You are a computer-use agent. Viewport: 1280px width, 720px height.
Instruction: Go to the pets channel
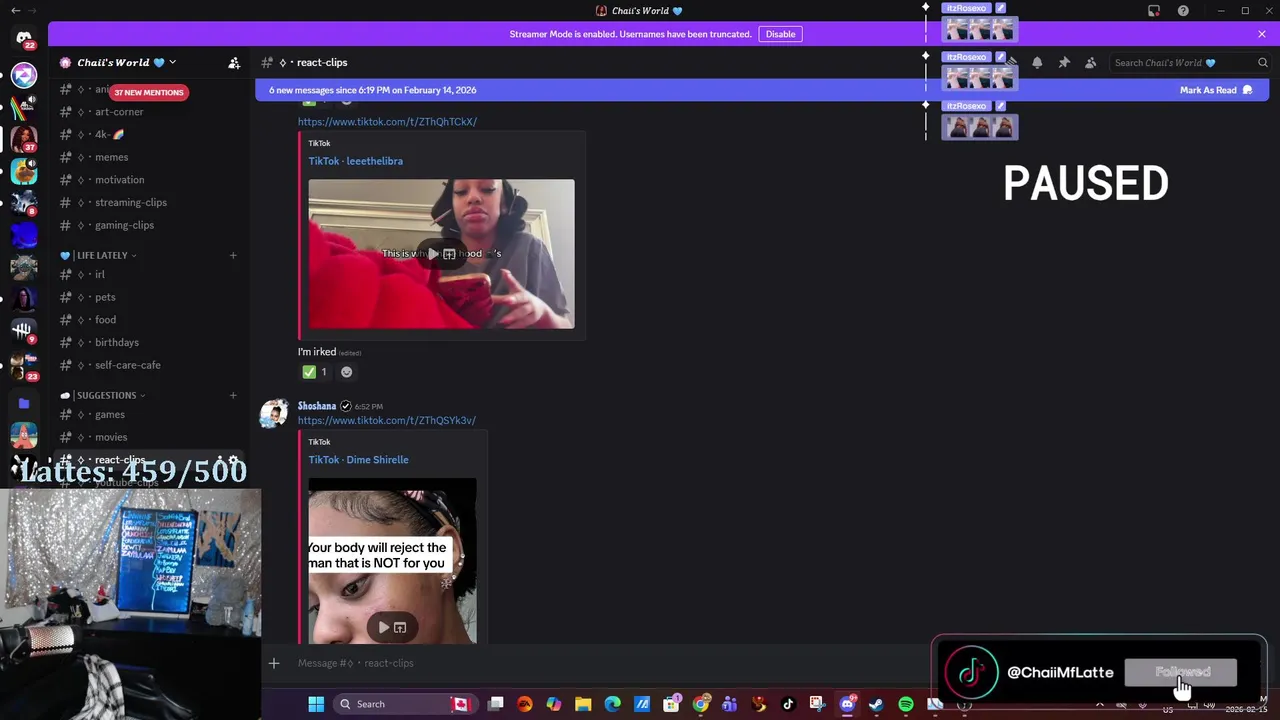pos(105,297)
